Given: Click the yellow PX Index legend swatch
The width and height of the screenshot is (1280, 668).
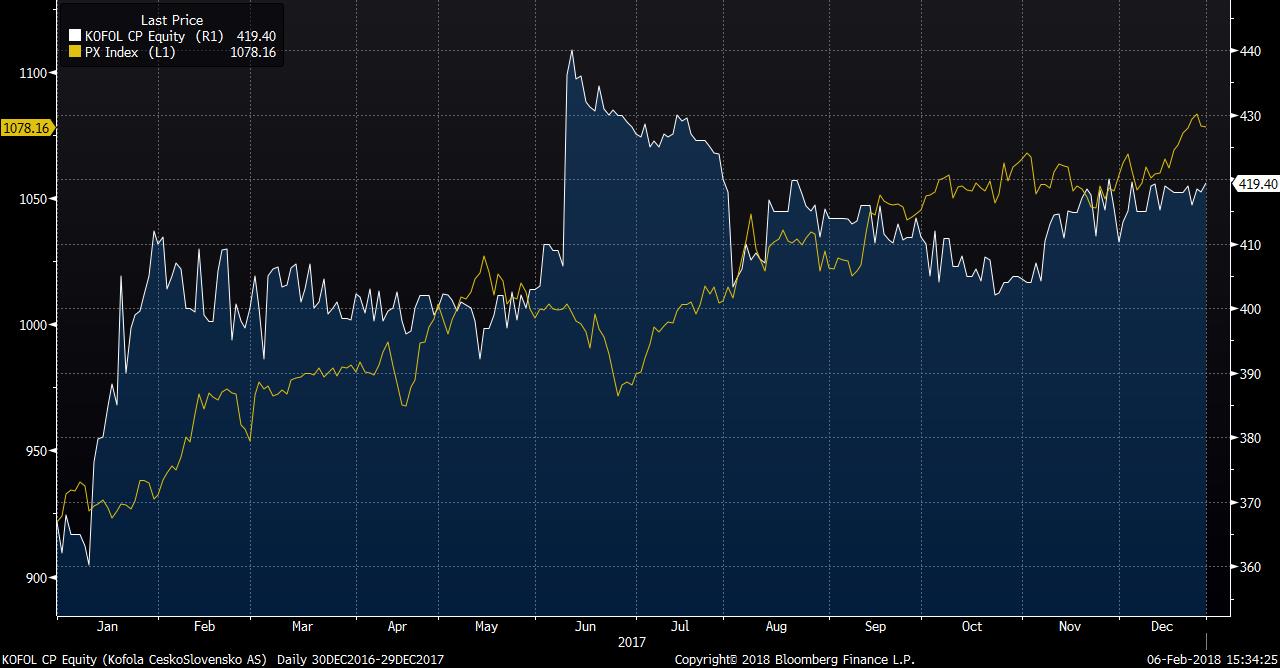Looking at the screenshot, I should click(x=74, y=52).
